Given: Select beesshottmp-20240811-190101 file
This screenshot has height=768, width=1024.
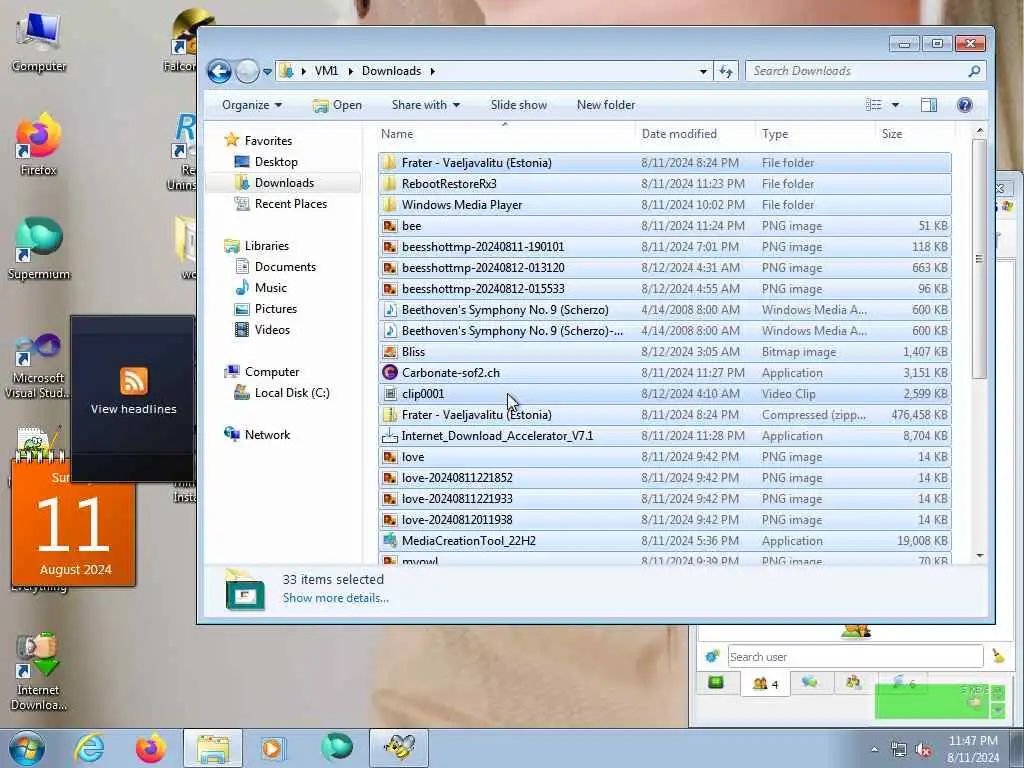Looking at the screenshot, I should click(664, 247).
